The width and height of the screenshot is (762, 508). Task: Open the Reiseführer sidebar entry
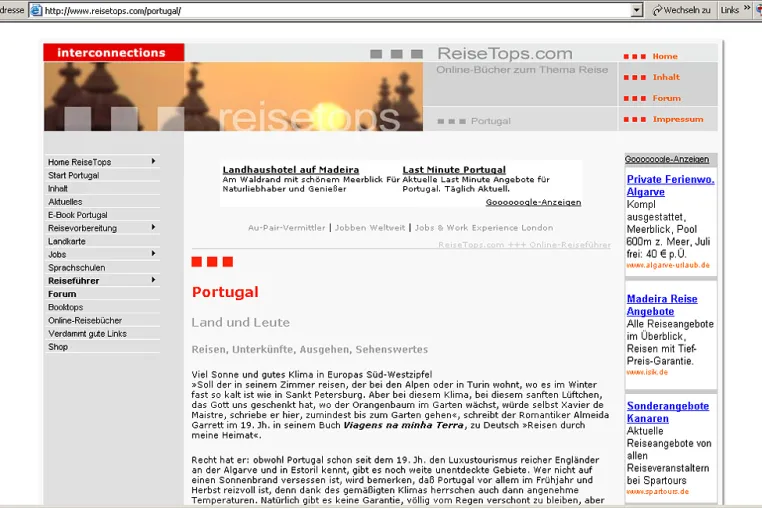pyautogui.click(x=73, y=281)
